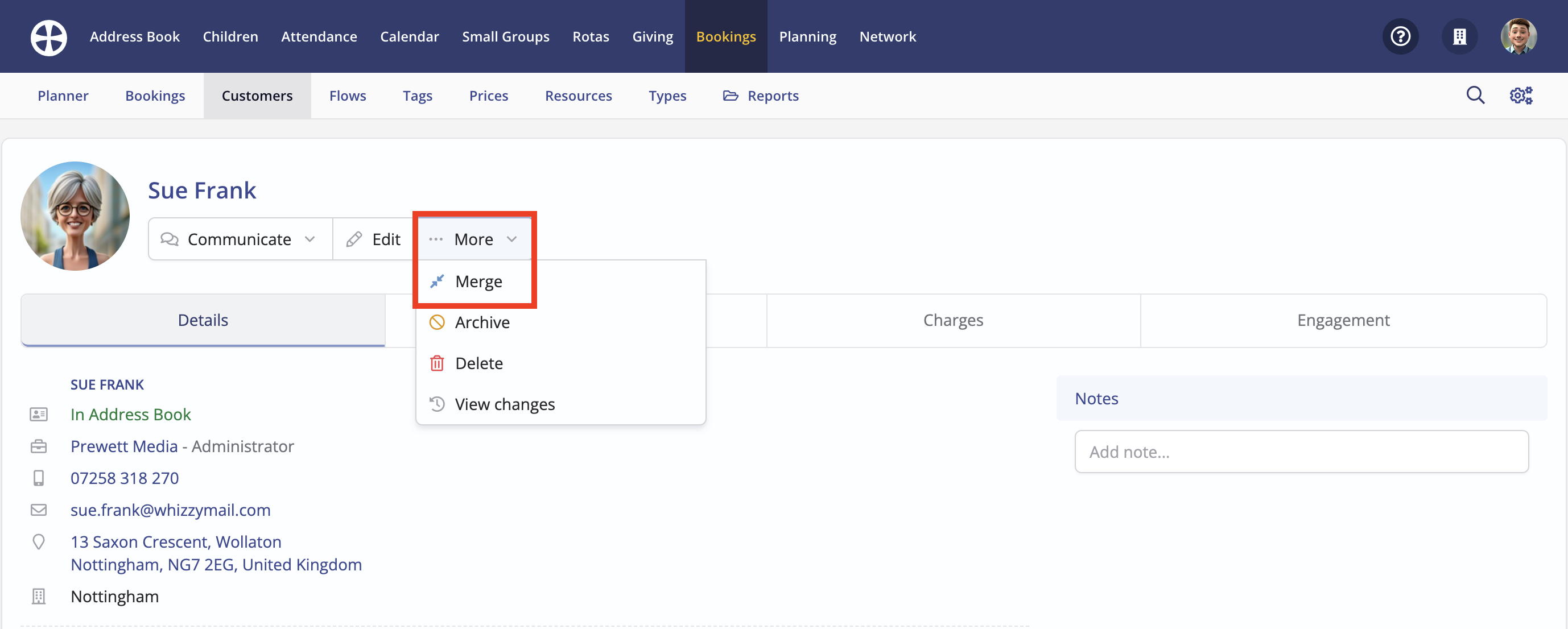Click the Reports folder icon

[x=731, y=96]
